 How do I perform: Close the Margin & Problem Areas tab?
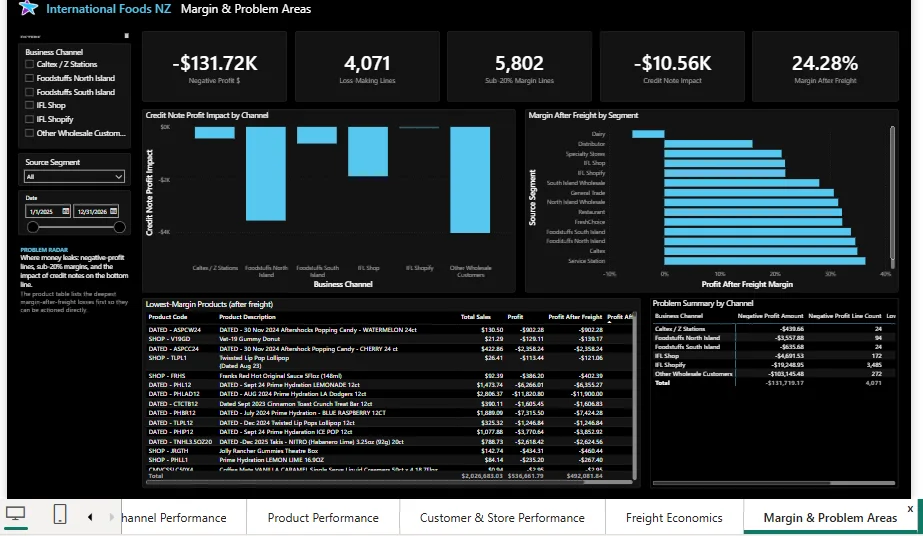tap(910, 509)
